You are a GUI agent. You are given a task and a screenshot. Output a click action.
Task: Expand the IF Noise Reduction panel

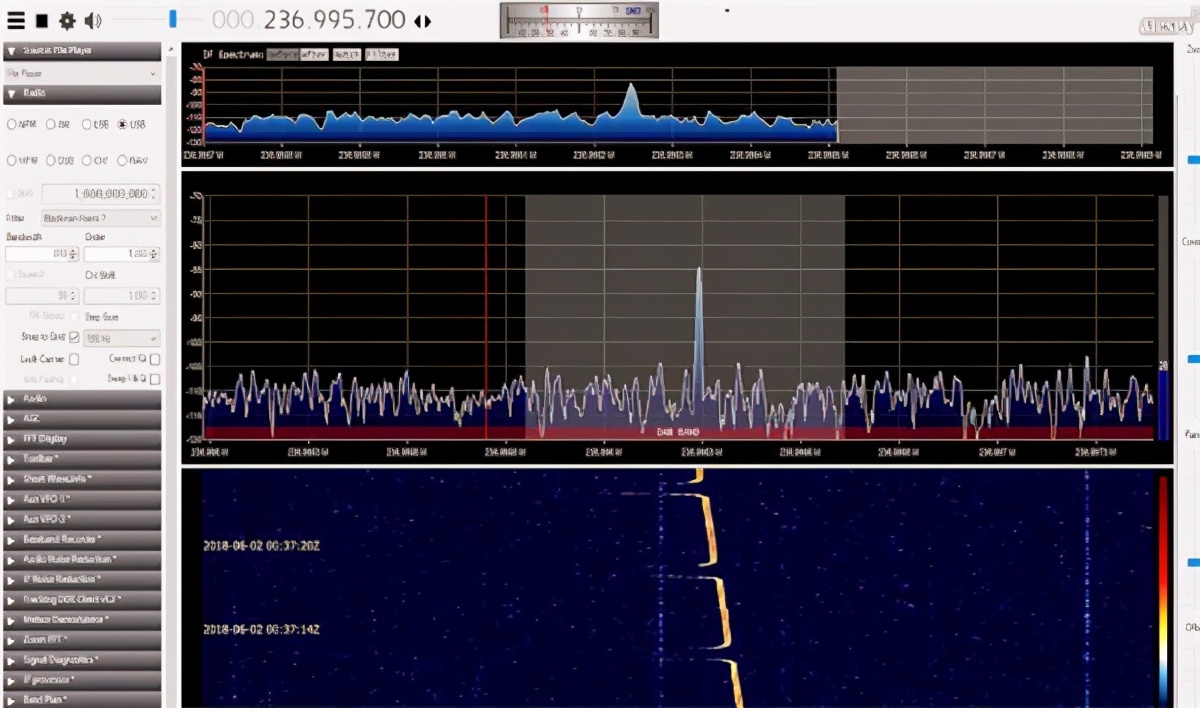point(82,579)
